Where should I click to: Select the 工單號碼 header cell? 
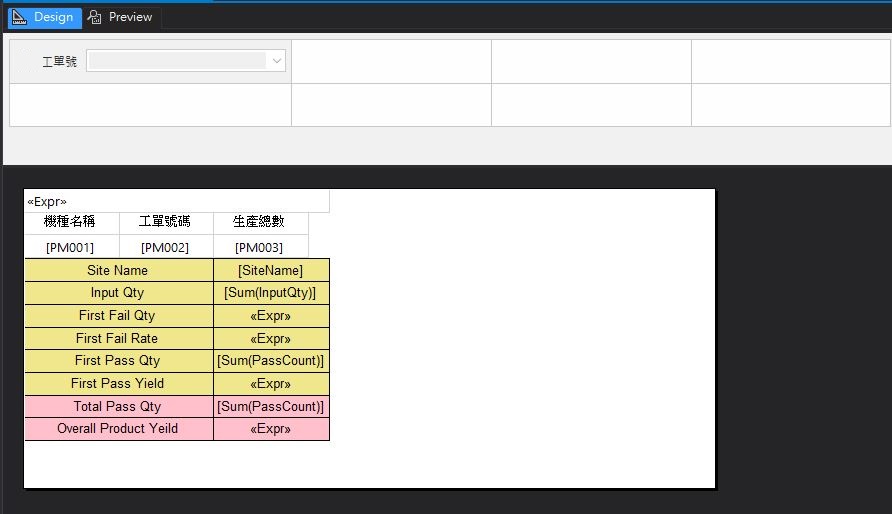[x=165, y=222]
